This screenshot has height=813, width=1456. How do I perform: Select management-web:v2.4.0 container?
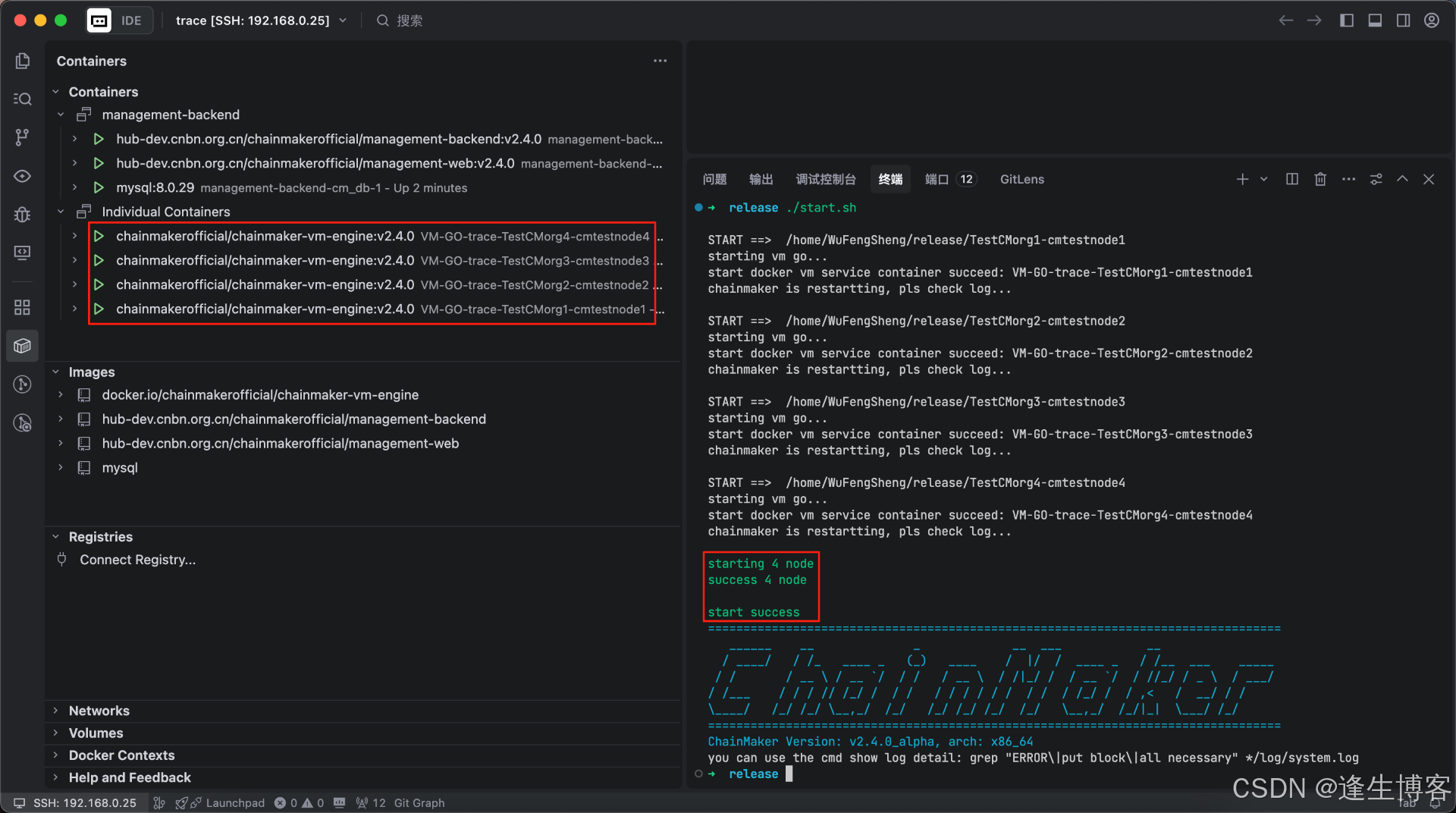click(x=364, y=163)
